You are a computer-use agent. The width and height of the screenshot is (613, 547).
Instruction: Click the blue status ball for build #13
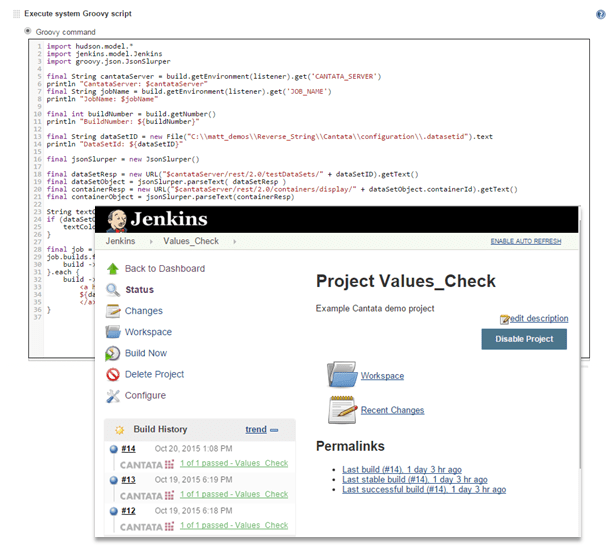pyautogui.click(x=114, y=480)
